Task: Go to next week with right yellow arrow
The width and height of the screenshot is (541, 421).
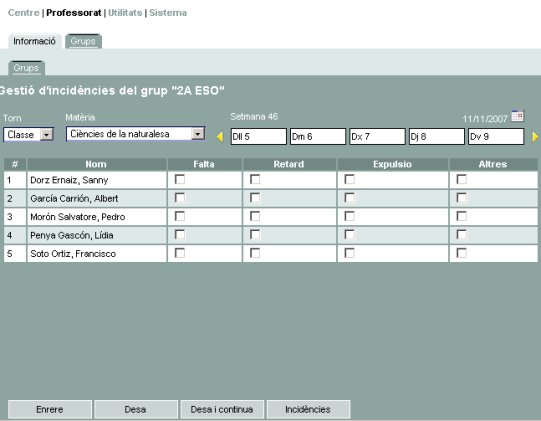Action: (x=535, y=137)
